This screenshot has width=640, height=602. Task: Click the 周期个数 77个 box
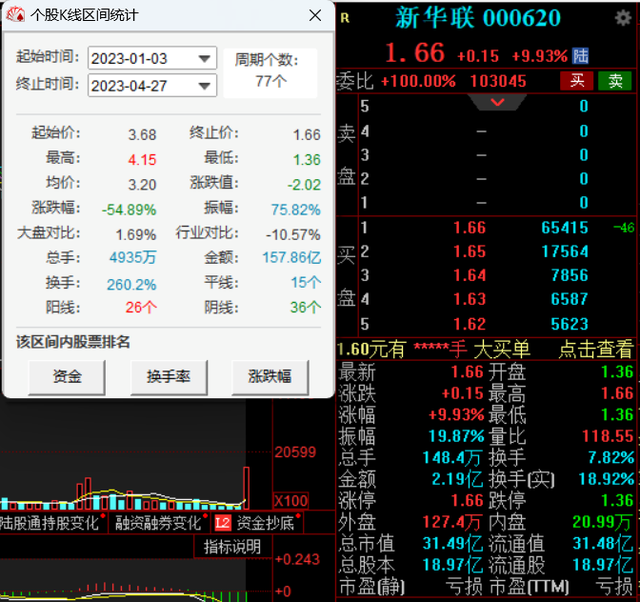coord(270,71)
